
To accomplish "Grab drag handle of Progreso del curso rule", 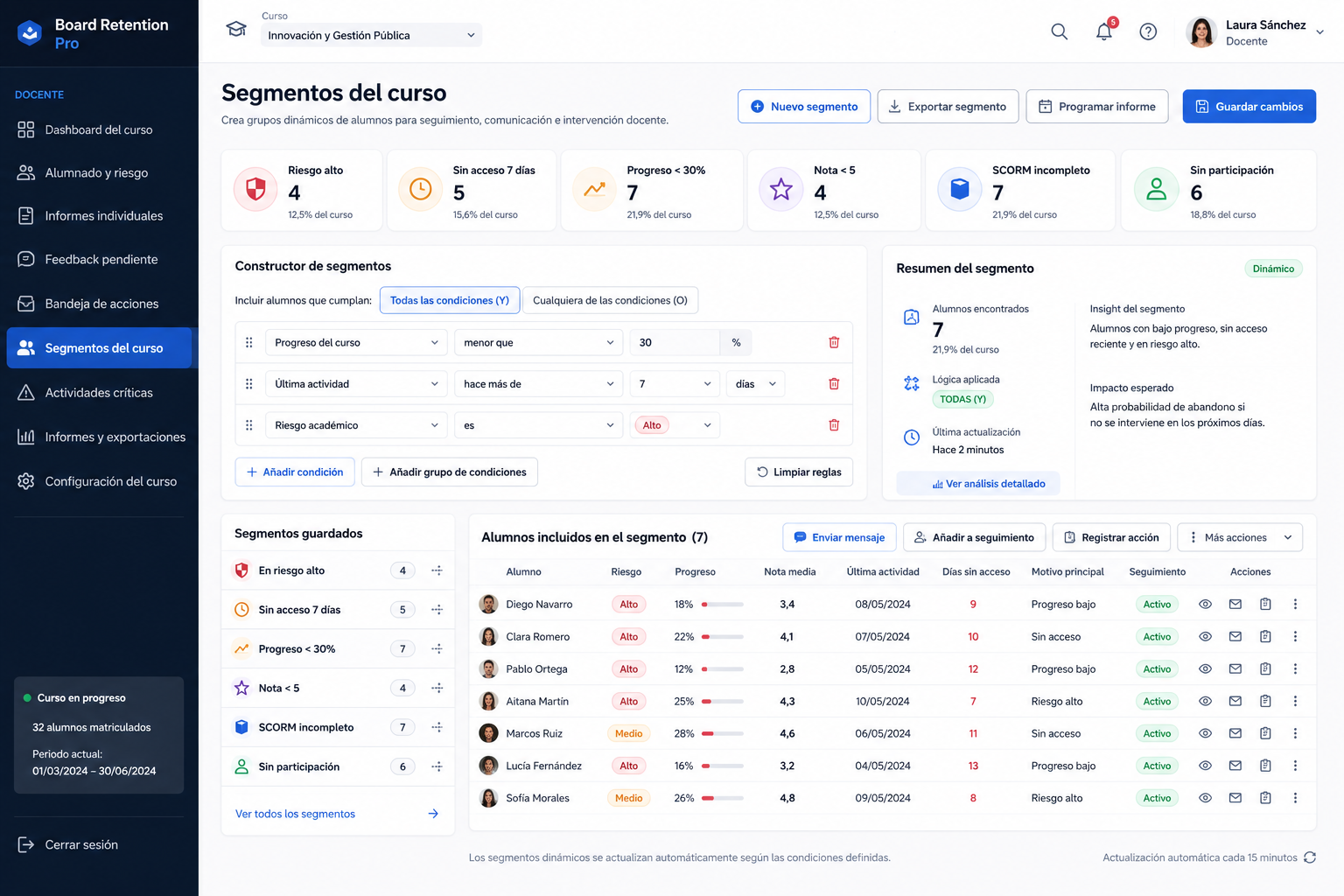I will (249, 342).
